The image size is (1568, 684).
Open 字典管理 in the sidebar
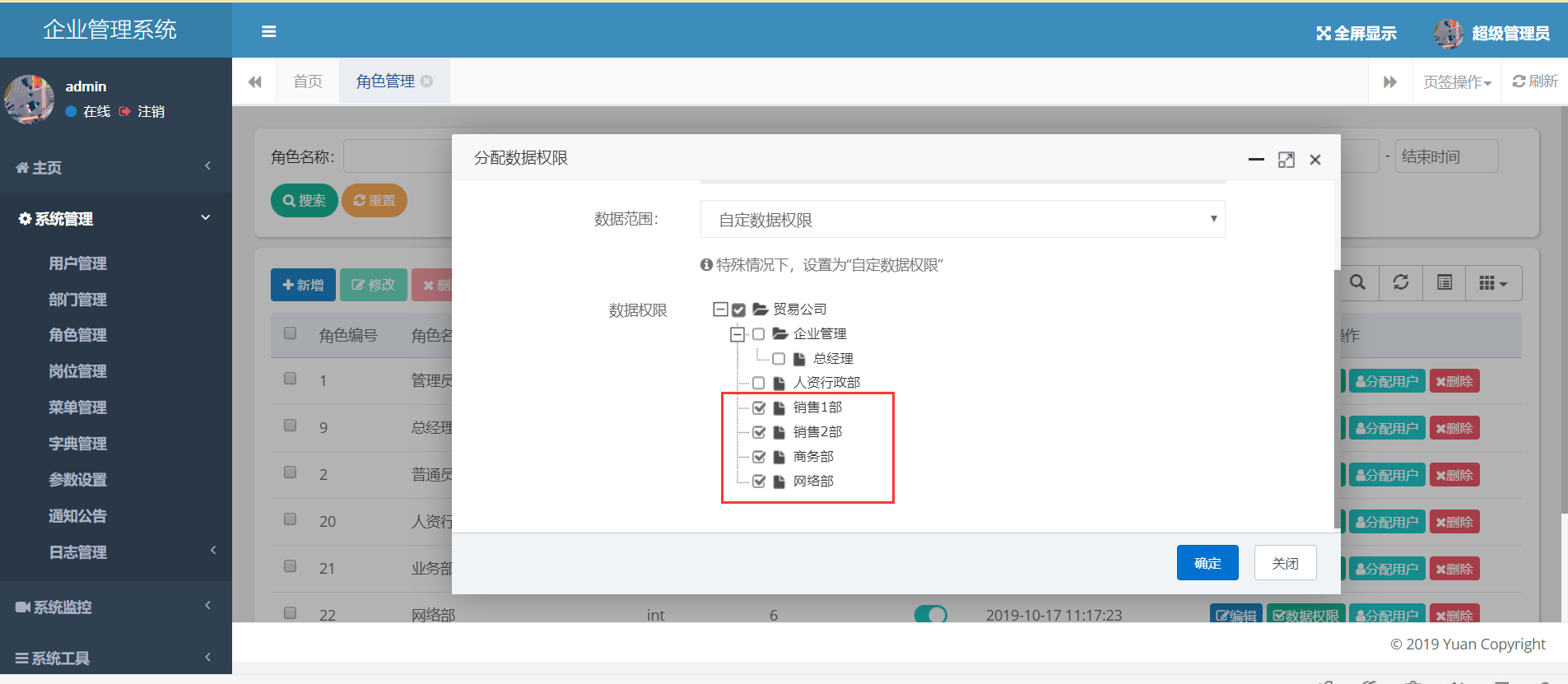[x=77, y=444]
